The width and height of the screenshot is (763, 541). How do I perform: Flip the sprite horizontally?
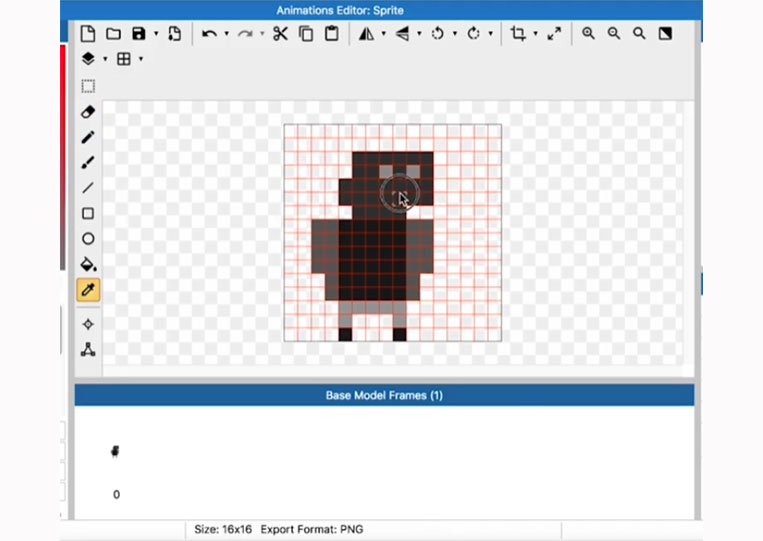pyautogui.click(x=366, y=34)
